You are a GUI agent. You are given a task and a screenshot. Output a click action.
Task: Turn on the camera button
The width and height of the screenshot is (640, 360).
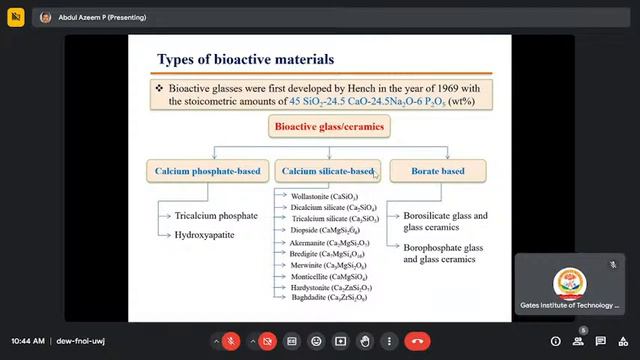[x=267, y=341]
